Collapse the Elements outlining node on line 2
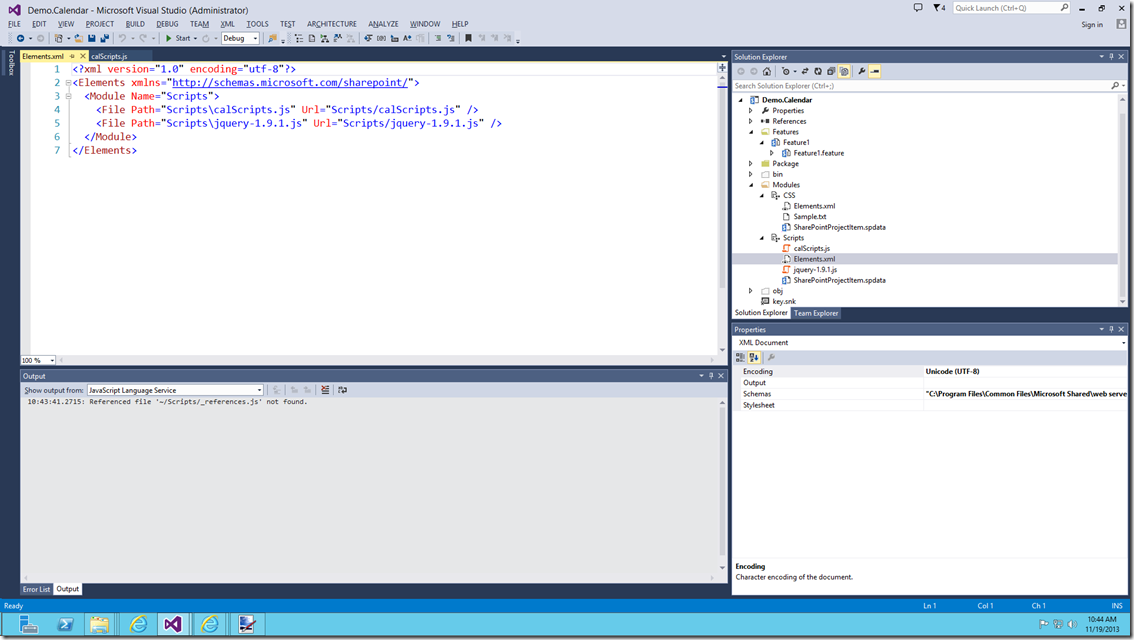This screenshot has height=640, width=1134. (x=68, y=82)
